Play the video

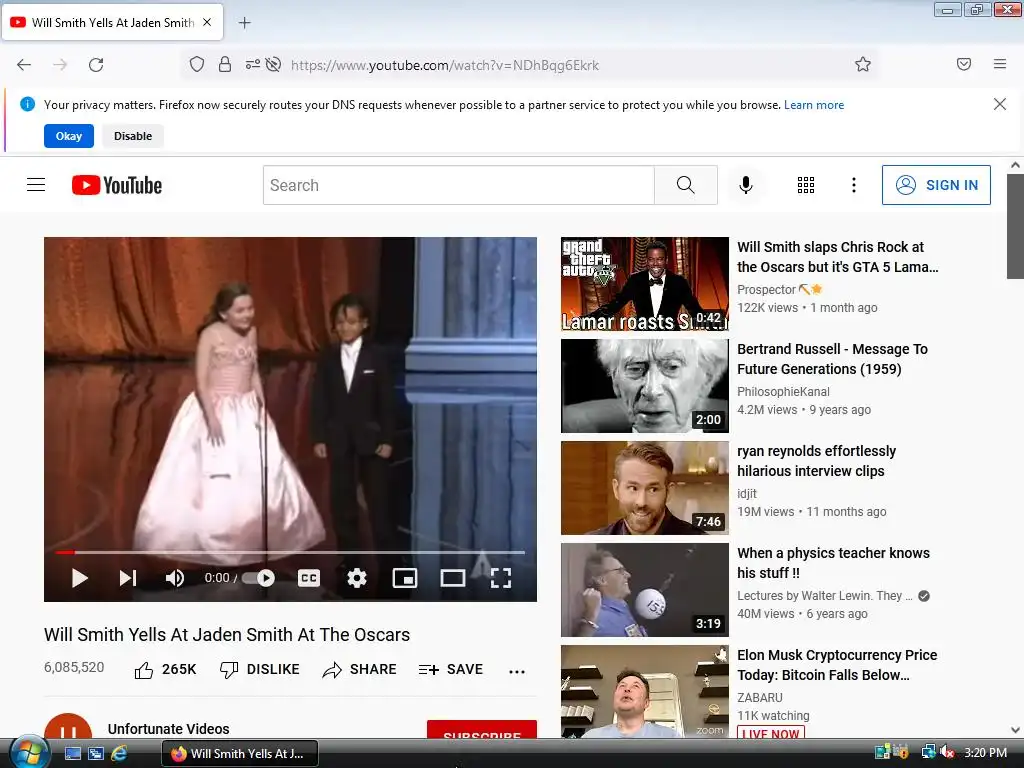pyautogui.click(x=80, y=578)
